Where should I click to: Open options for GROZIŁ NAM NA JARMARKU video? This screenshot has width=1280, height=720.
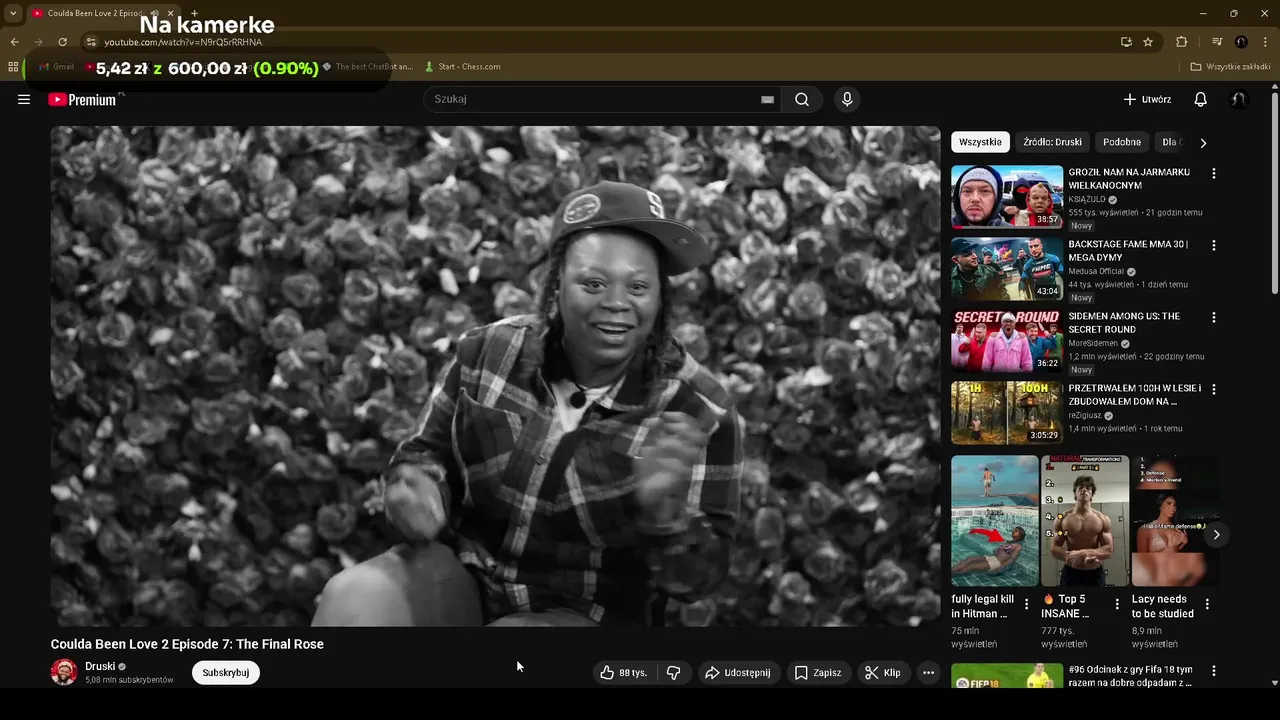[x=1214, y=173]
